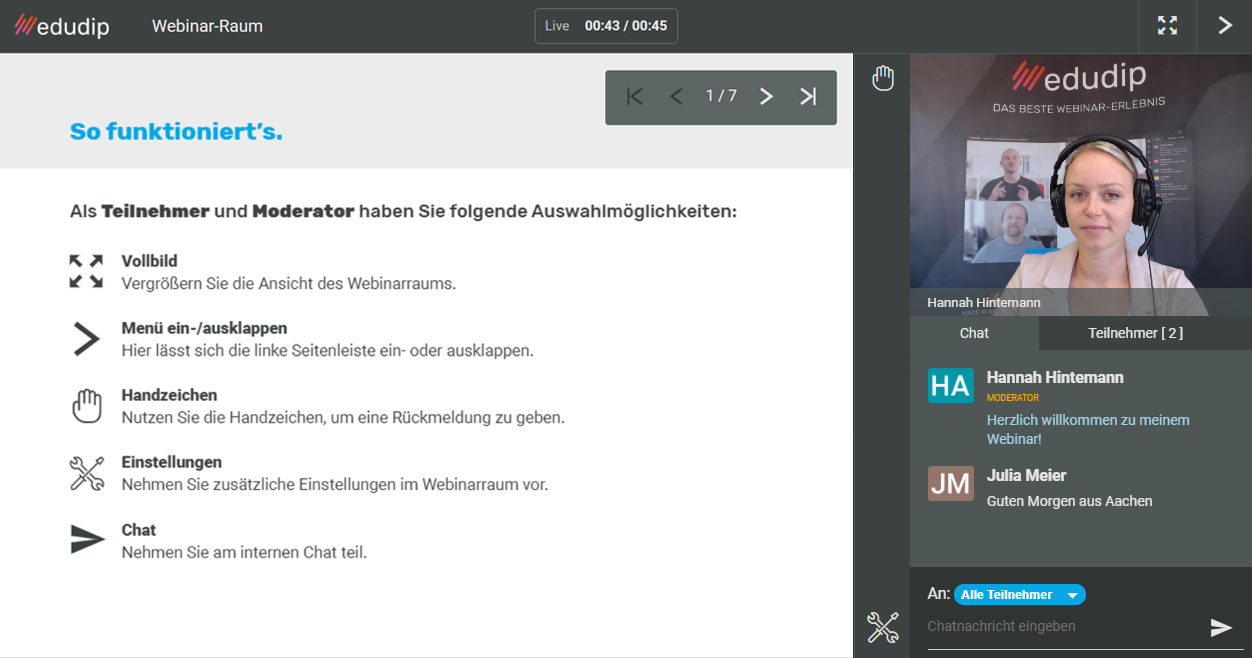Image resolution: width=1252 pixels, height=658 pixels.
Task: Jump to the last slide
Action: coord(808,96)
